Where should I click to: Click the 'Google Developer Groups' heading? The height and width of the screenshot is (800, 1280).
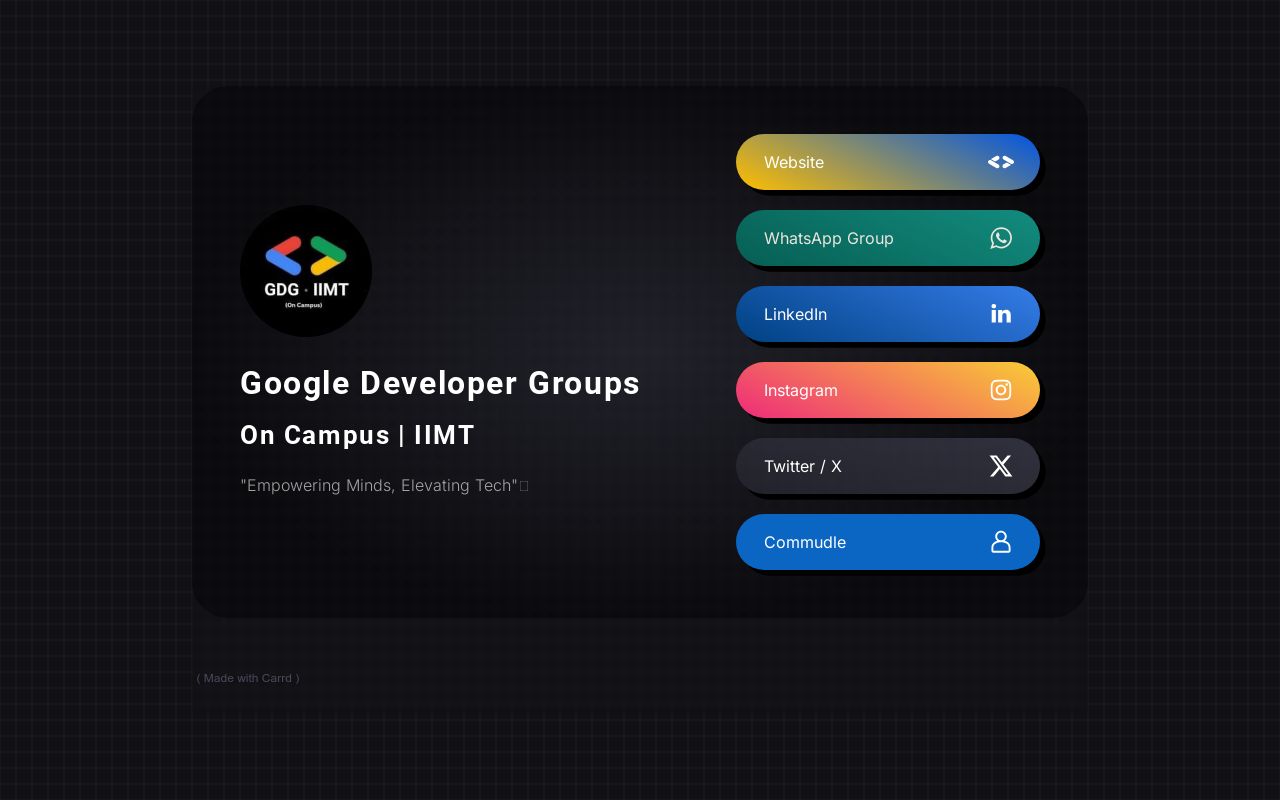(439, 383)
